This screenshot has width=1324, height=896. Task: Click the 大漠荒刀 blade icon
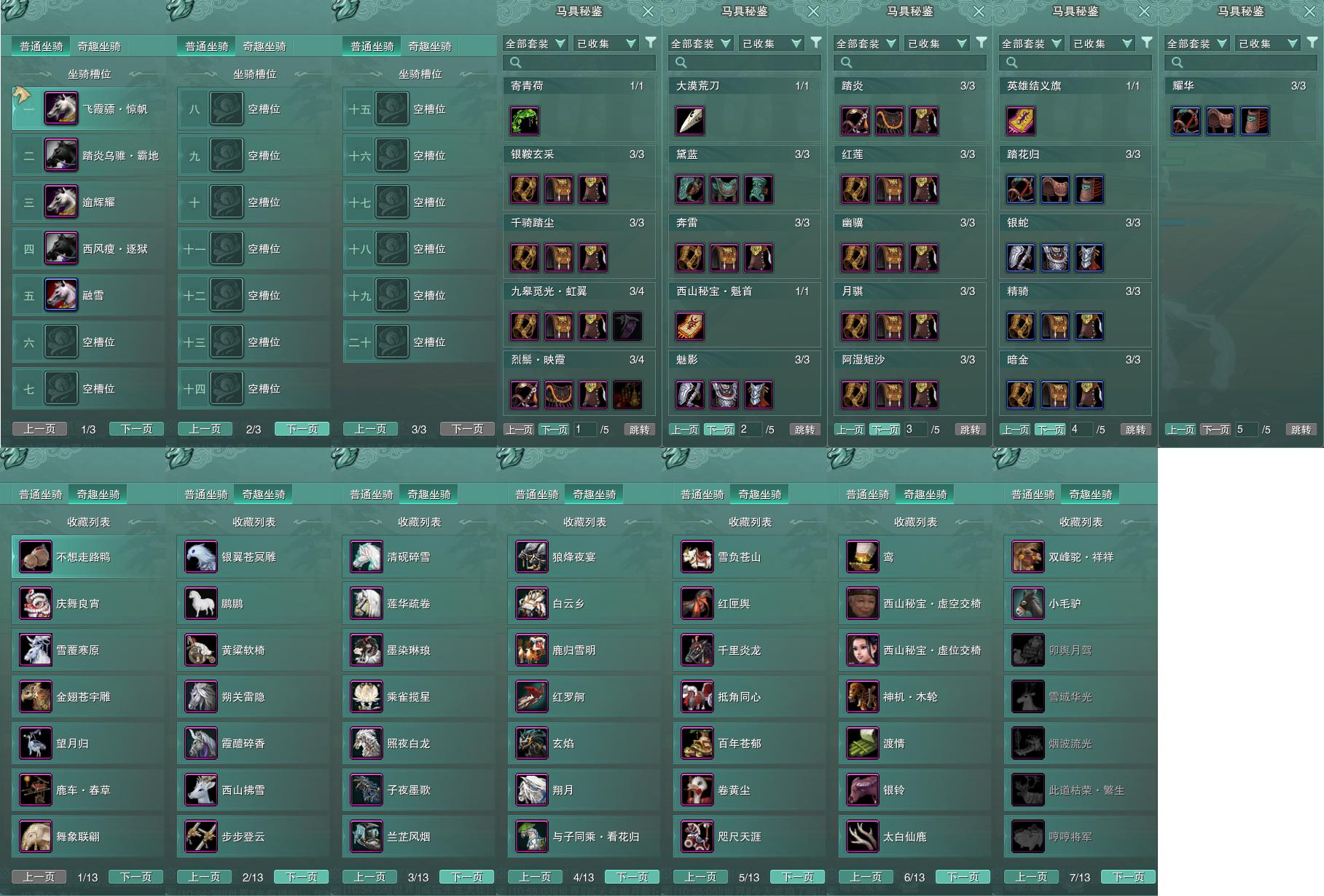[x=690, y=121]
